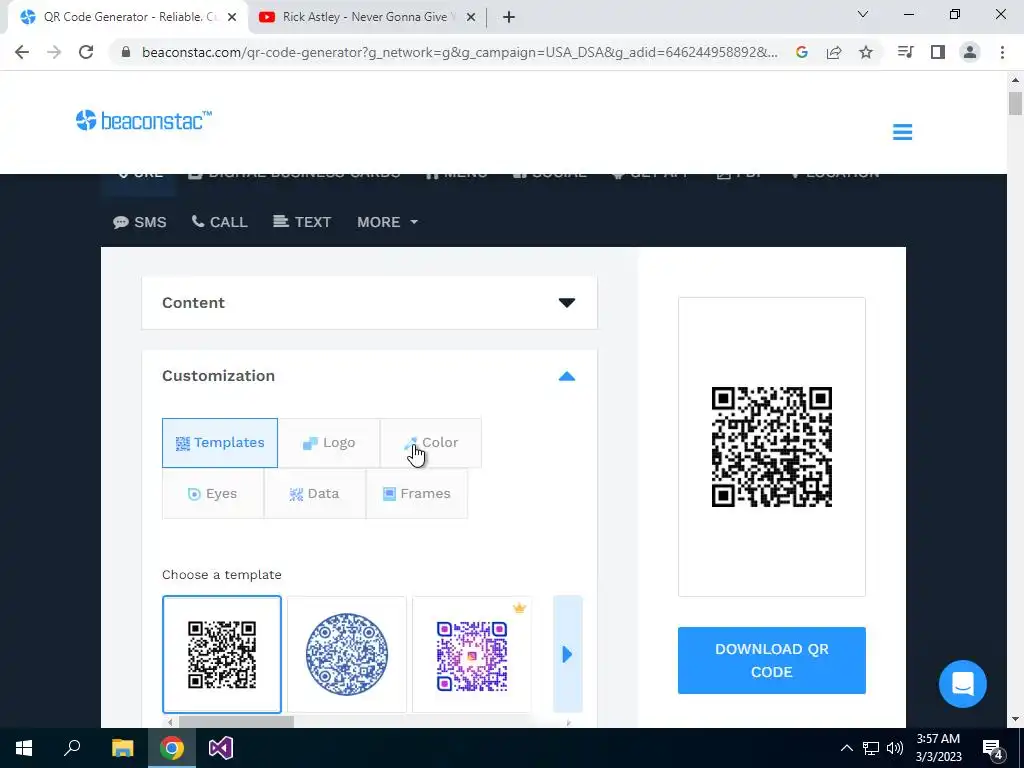
Task: View site information lock icon
Action: [x=126, y=52]
